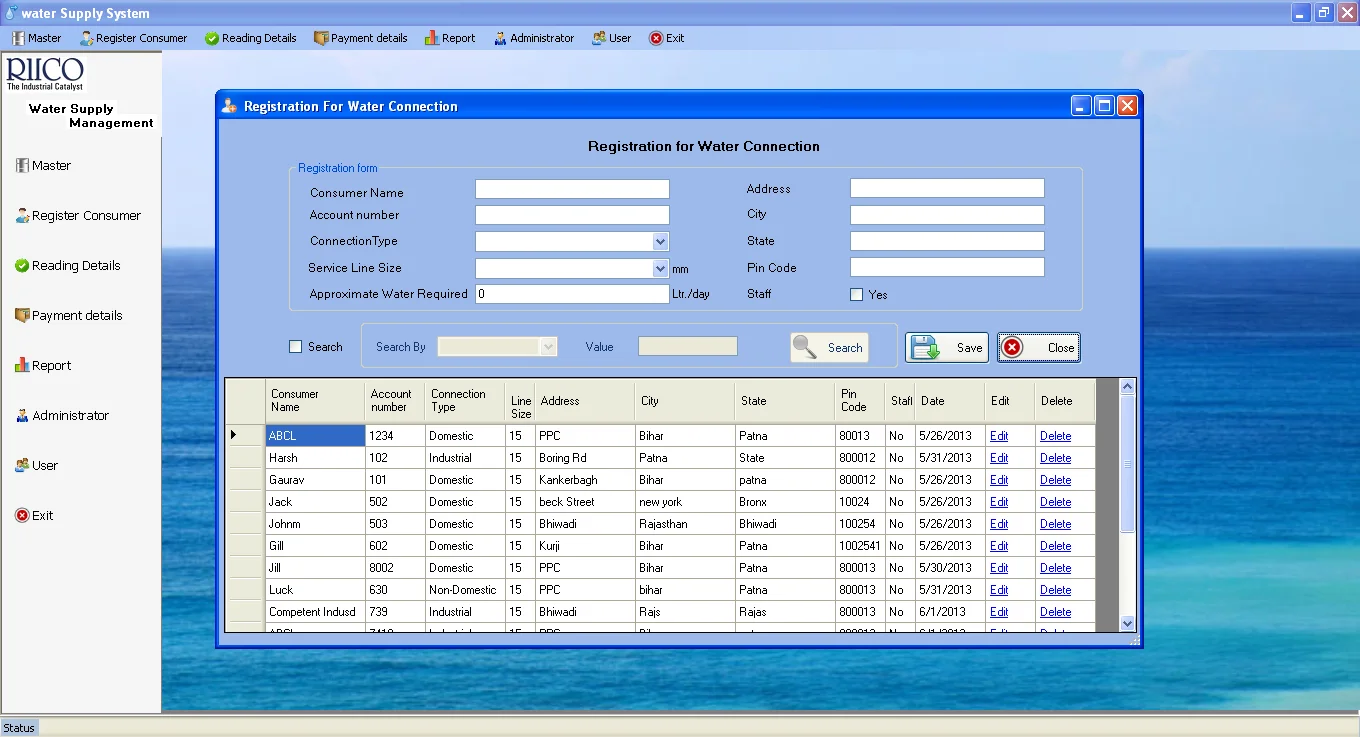Toggle the Staff checkbox off

point(856,294)
